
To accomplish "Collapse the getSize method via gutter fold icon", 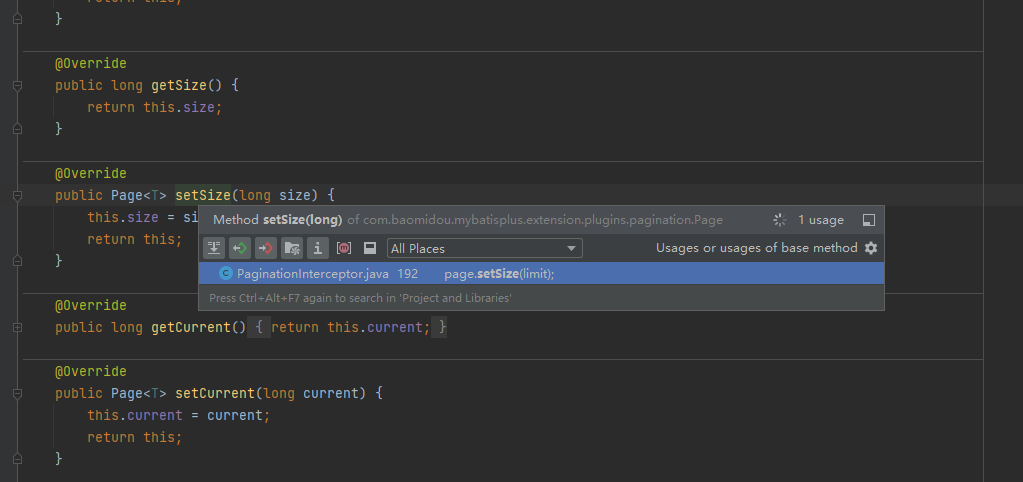I will pos(18,85).
